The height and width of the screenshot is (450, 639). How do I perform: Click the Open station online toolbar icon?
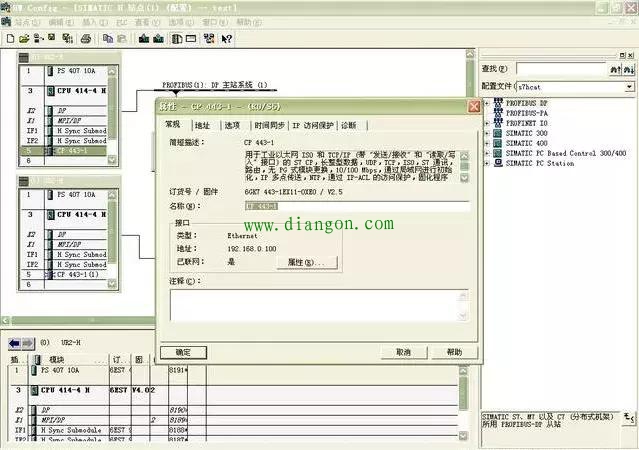(38, 39)
